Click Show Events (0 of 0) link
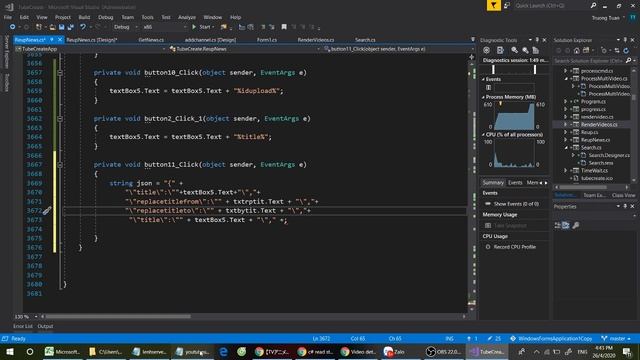This screenshot has height=360, width=640. (516, 203)
